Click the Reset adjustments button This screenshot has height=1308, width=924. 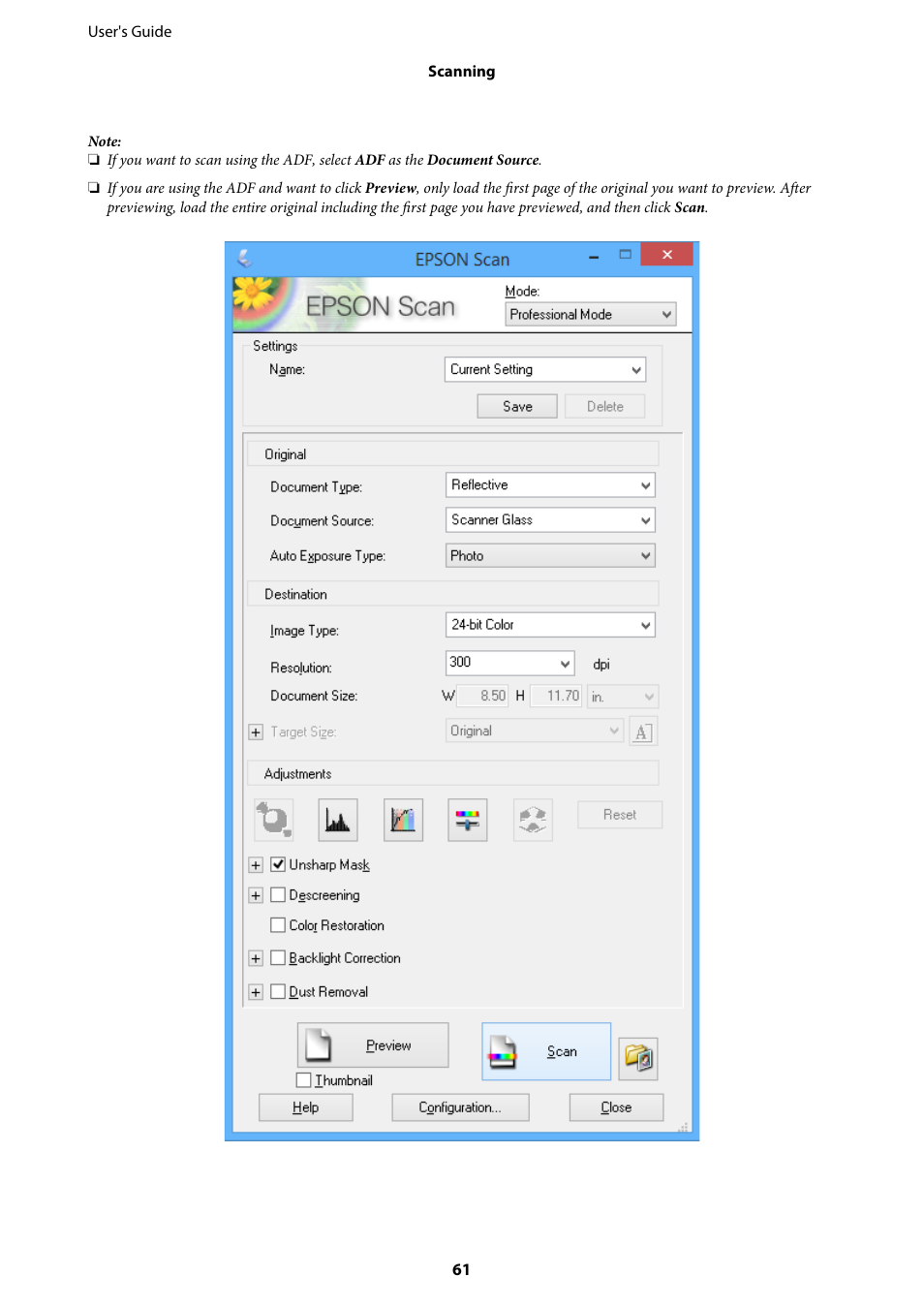[x=619, y=814]
